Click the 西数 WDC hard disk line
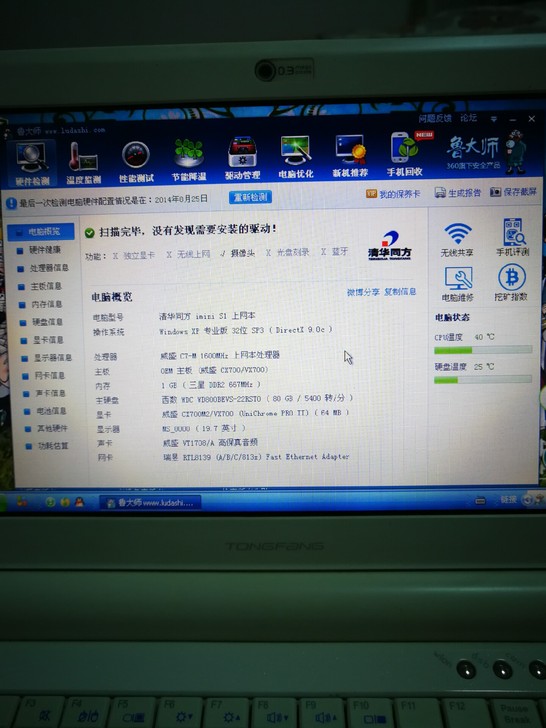The image size is (546, 728). 257,398
